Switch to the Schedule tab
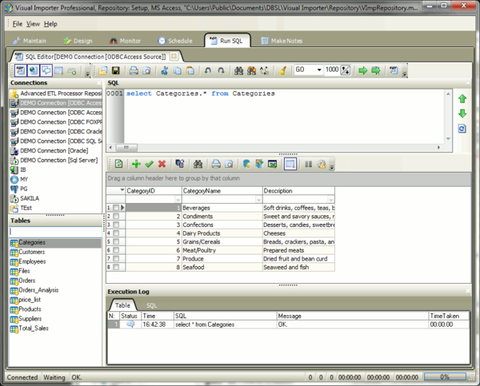 (175, 41)
